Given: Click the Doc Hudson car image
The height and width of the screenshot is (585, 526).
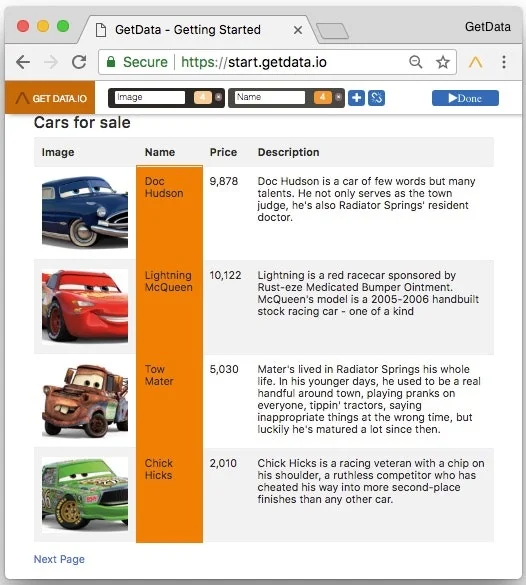Looking at the screenshot, I should [x=85, y=212].
